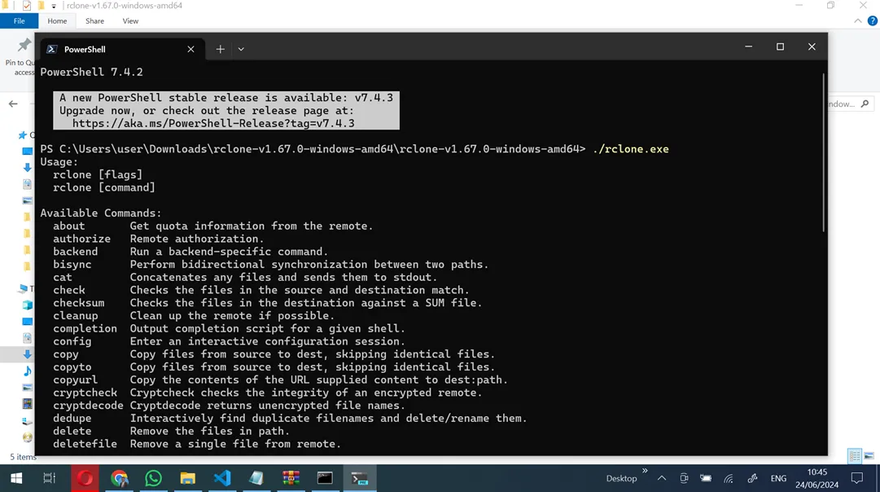
Task: Open the notepad-like app on taskbar
Action: click(x=256, y=478)
